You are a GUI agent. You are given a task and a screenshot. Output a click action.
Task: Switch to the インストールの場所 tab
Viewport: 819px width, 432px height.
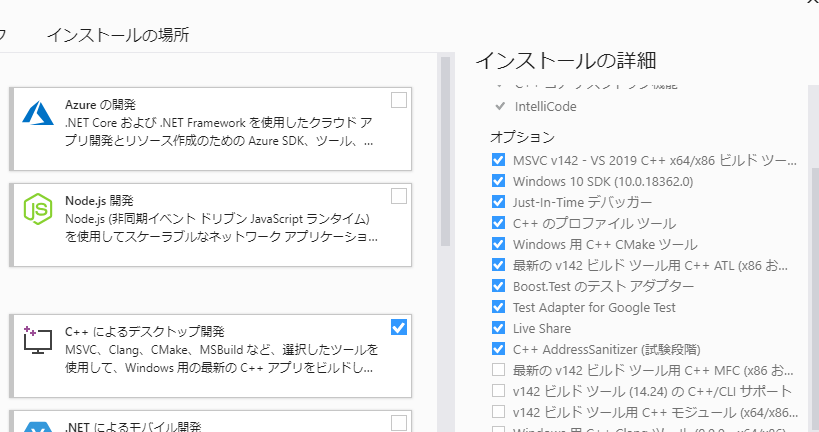pyautogui.click(x=118, y=36)
